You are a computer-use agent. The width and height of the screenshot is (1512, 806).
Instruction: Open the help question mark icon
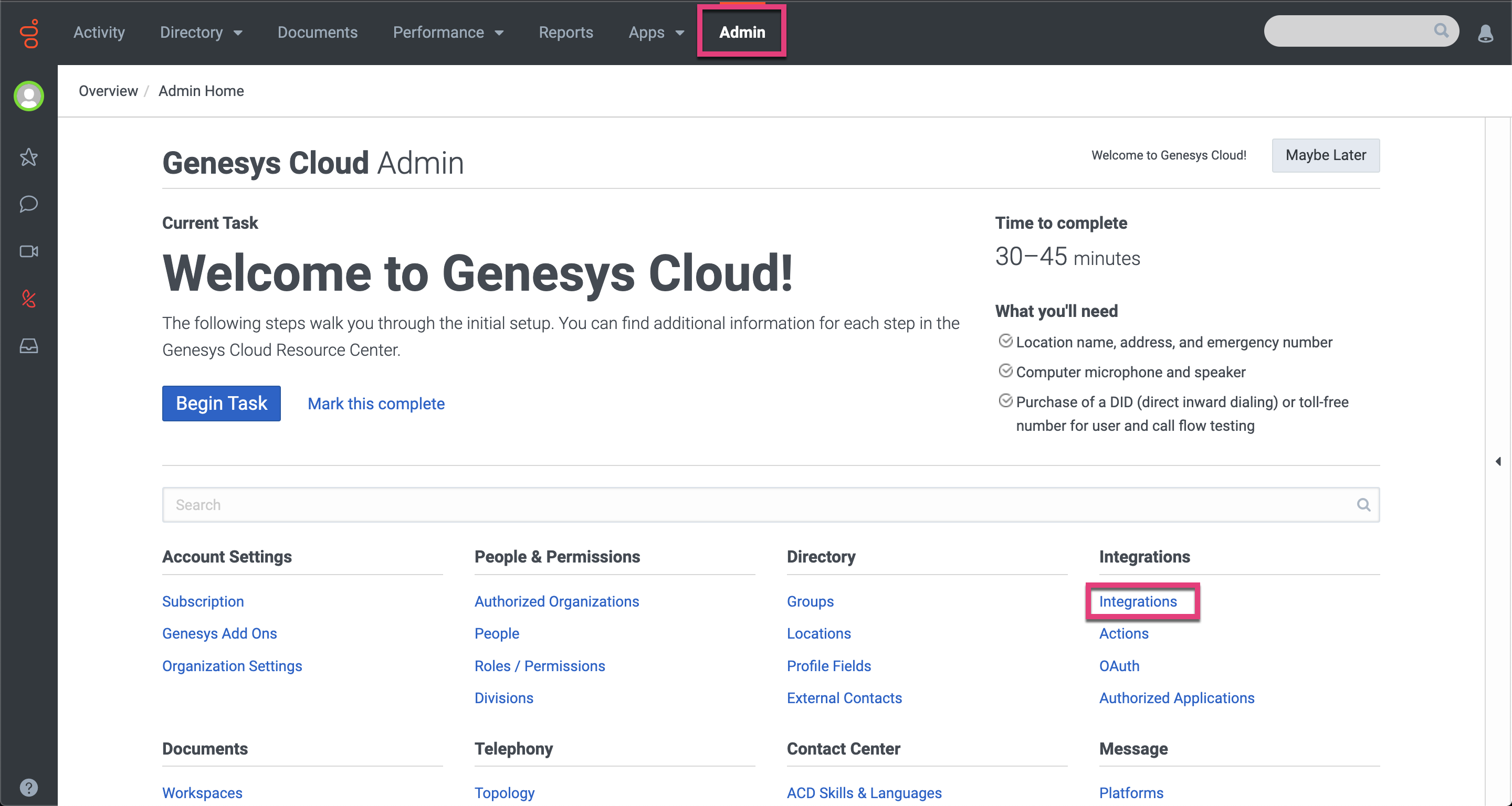click(29, 787)
